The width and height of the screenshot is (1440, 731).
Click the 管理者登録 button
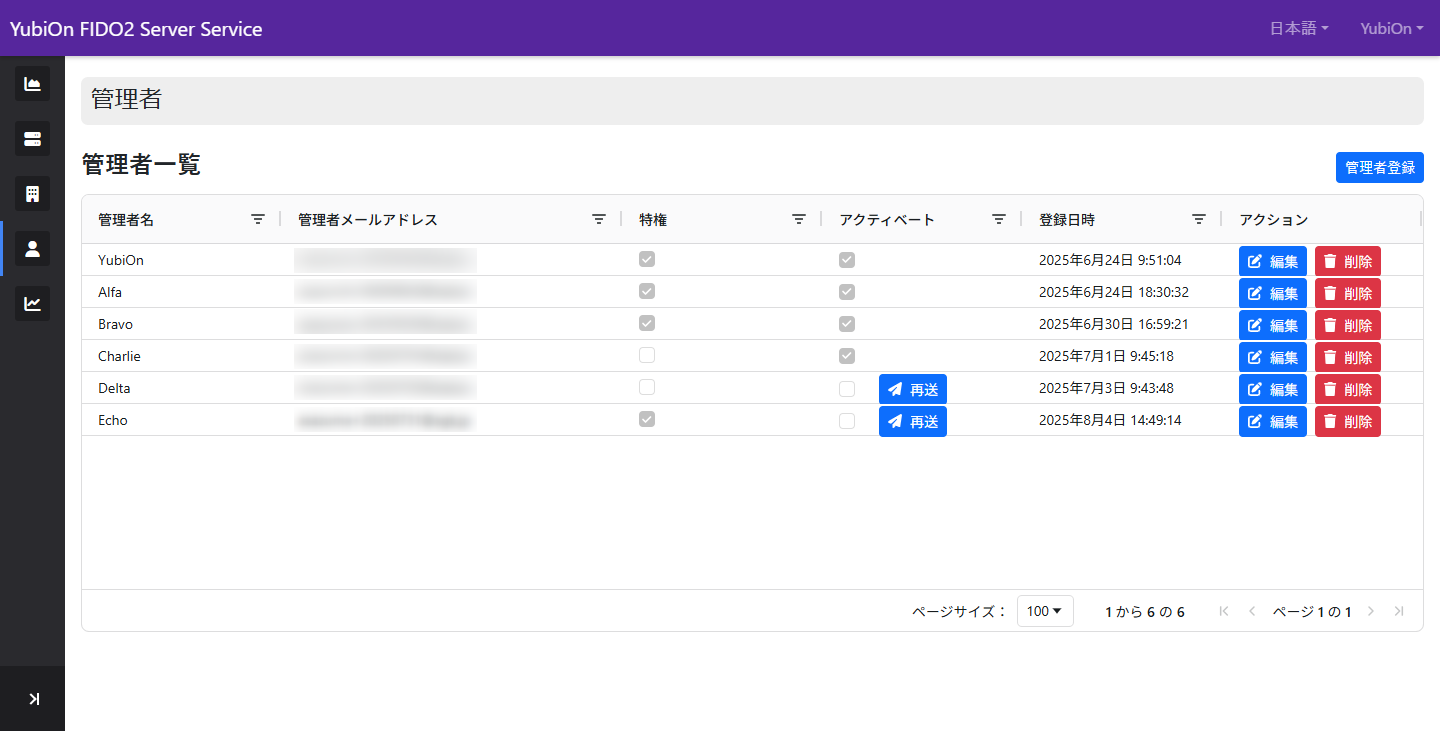[1380, 168]
